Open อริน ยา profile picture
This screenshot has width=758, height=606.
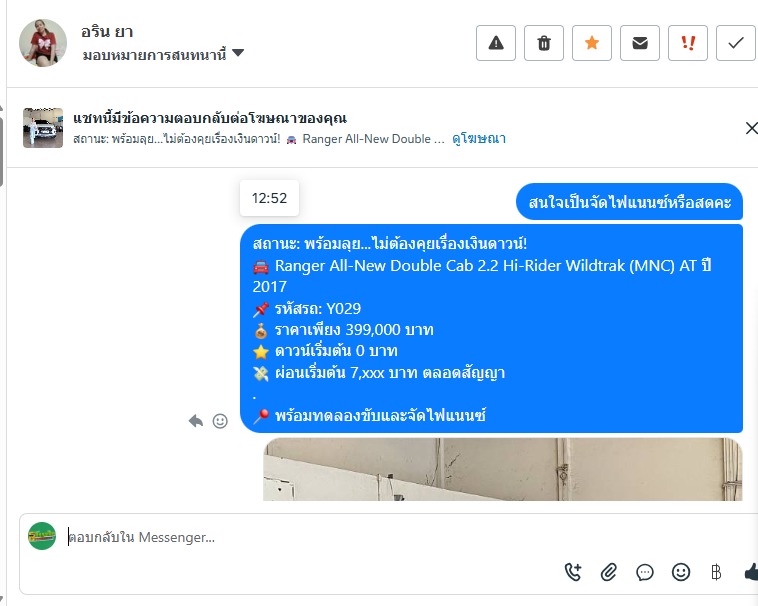pyautogui.click(x=43, y=43)
